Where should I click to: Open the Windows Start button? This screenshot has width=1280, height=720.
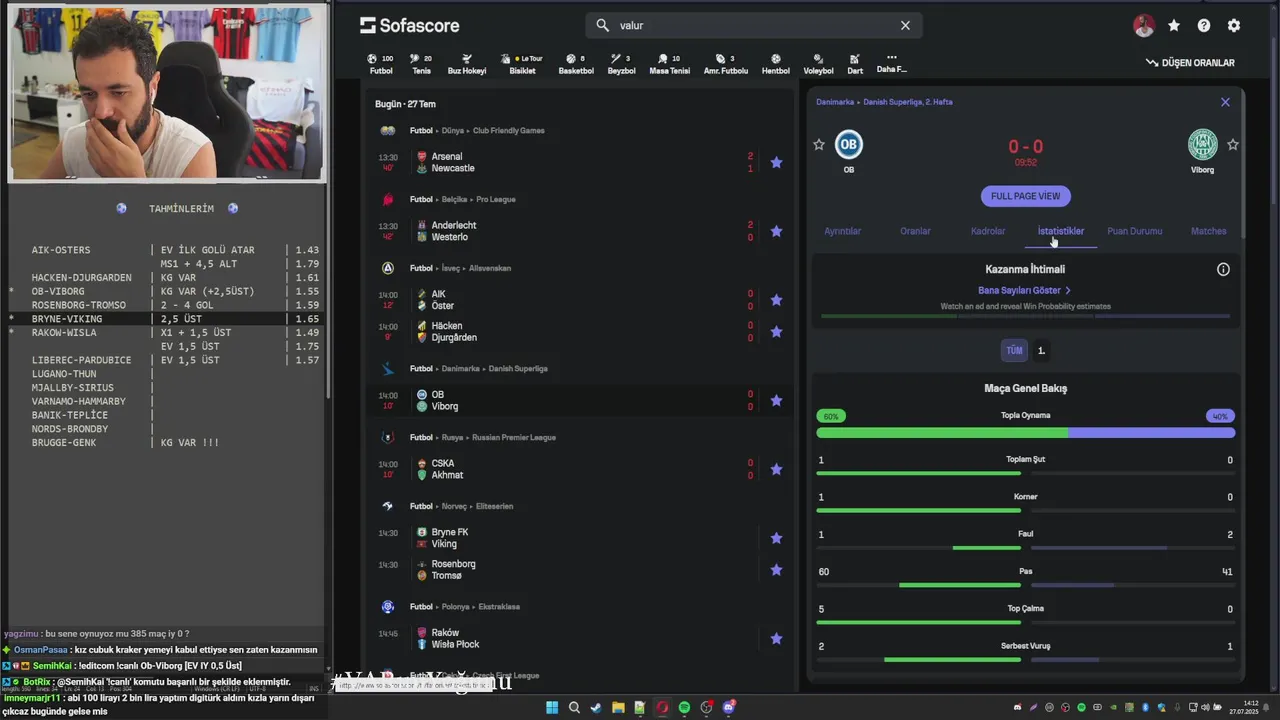(x=551, y=707)
